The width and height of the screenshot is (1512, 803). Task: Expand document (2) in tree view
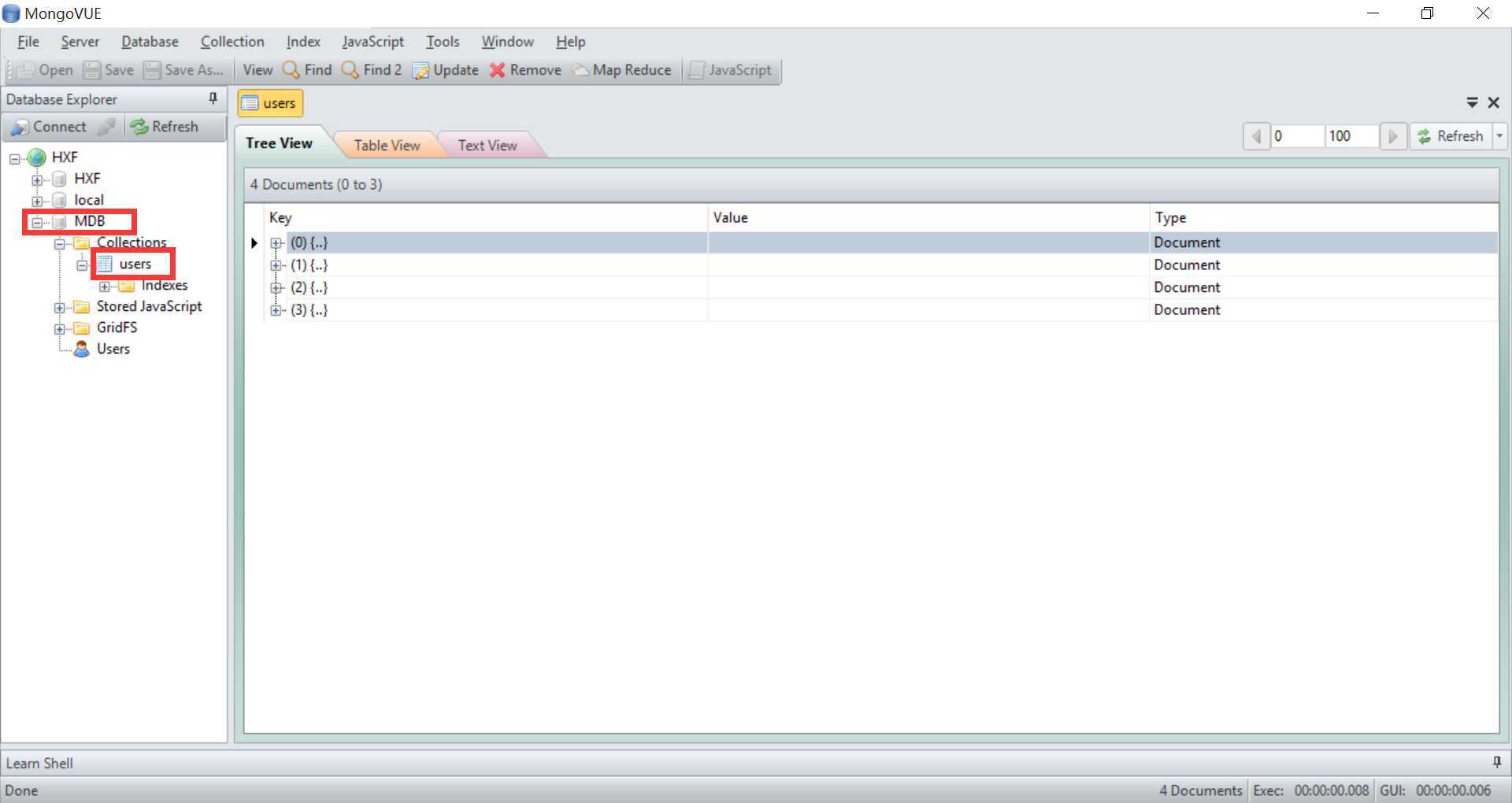(x=276, y=288)
